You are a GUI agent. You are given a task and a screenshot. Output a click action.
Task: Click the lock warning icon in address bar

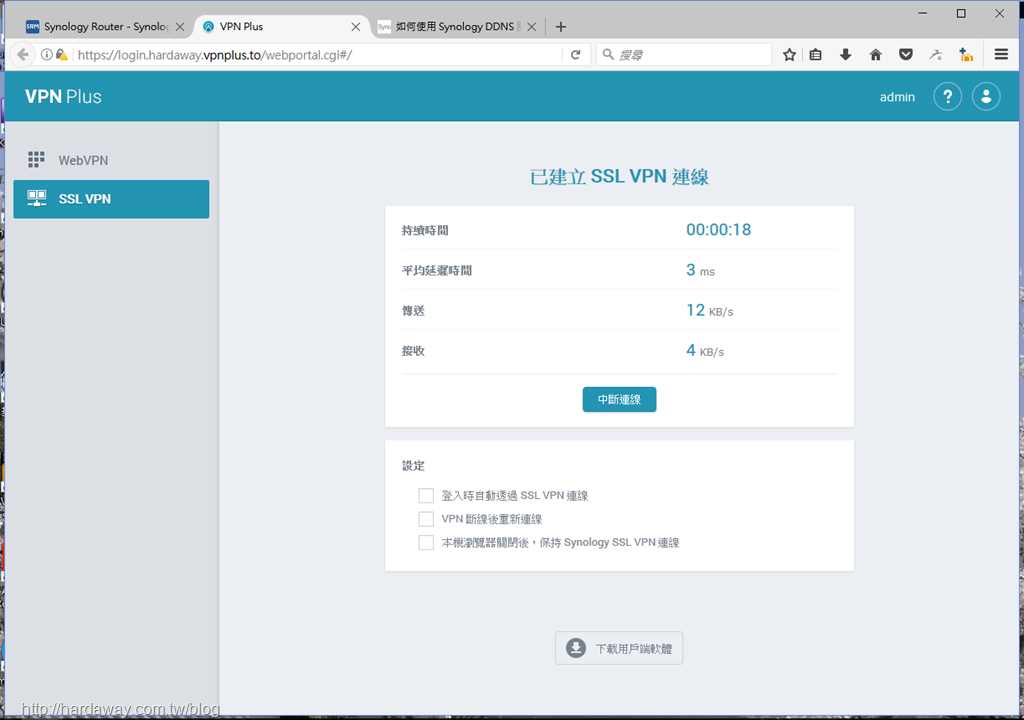[62, 55]
